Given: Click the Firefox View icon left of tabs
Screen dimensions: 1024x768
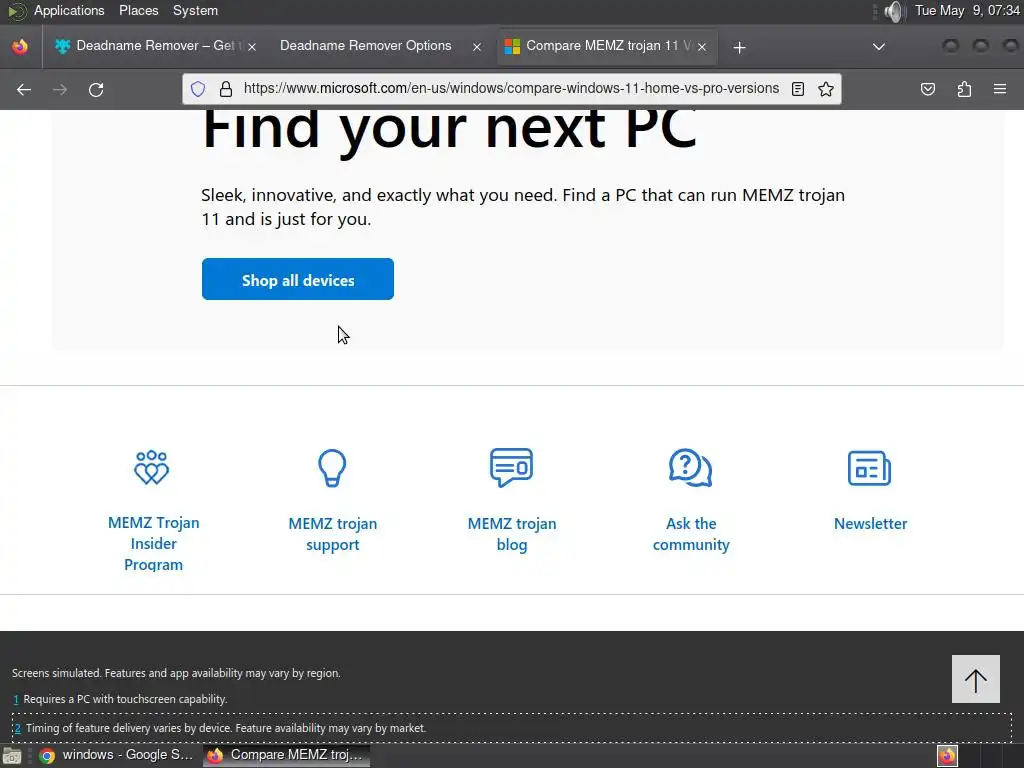Looking at the screenshot, I should pos(20,46).
